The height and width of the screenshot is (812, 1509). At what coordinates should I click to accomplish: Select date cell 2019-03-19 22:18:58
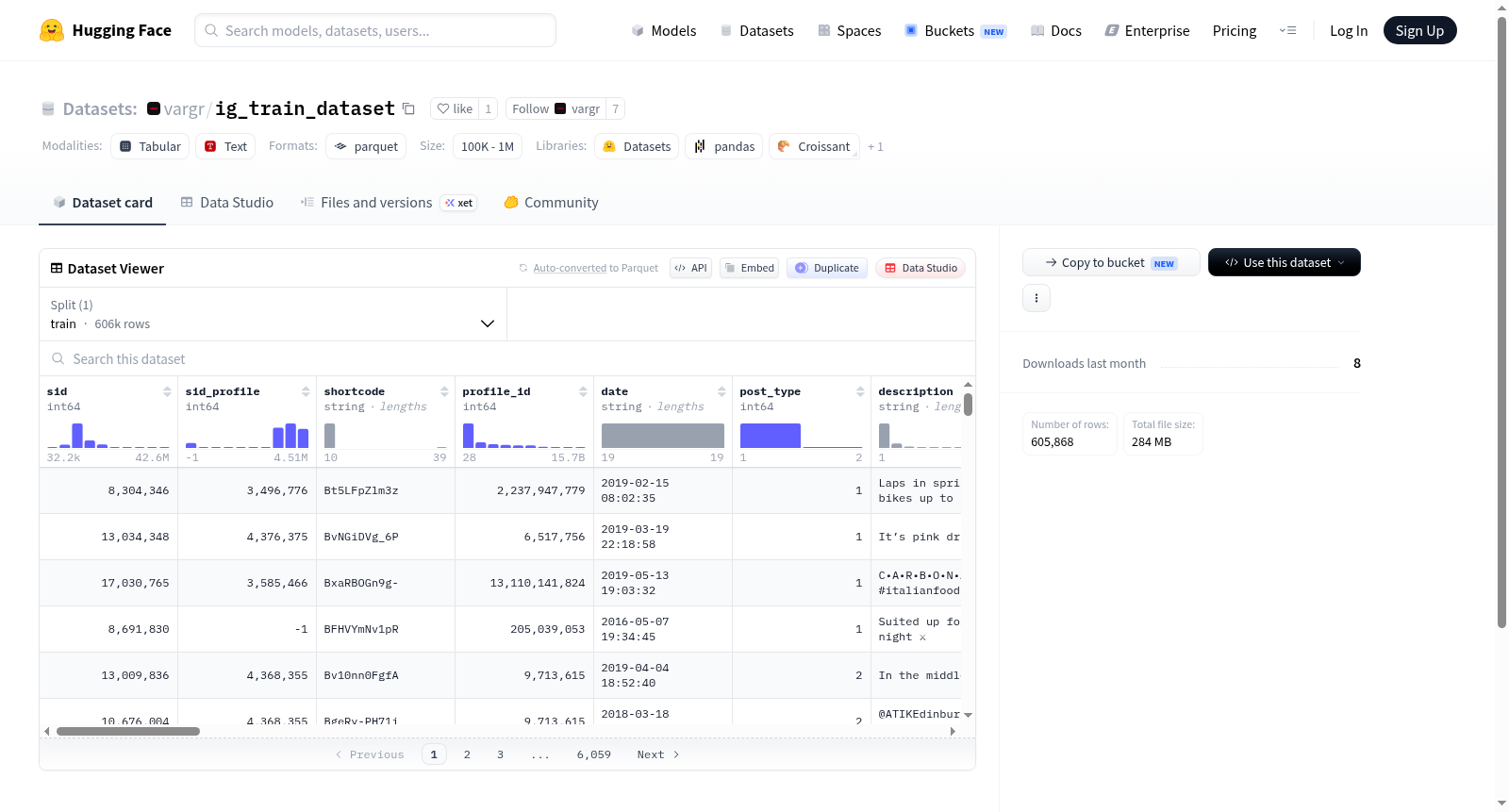(x=663, y=537)
